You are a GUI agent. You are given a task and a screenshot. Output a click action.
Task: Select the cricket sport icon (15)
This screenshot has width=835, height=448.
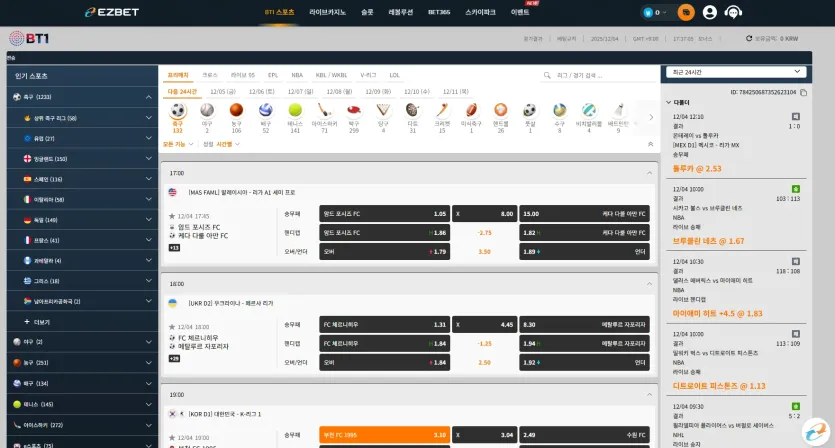pyautogui.click(x=442, y=110)
